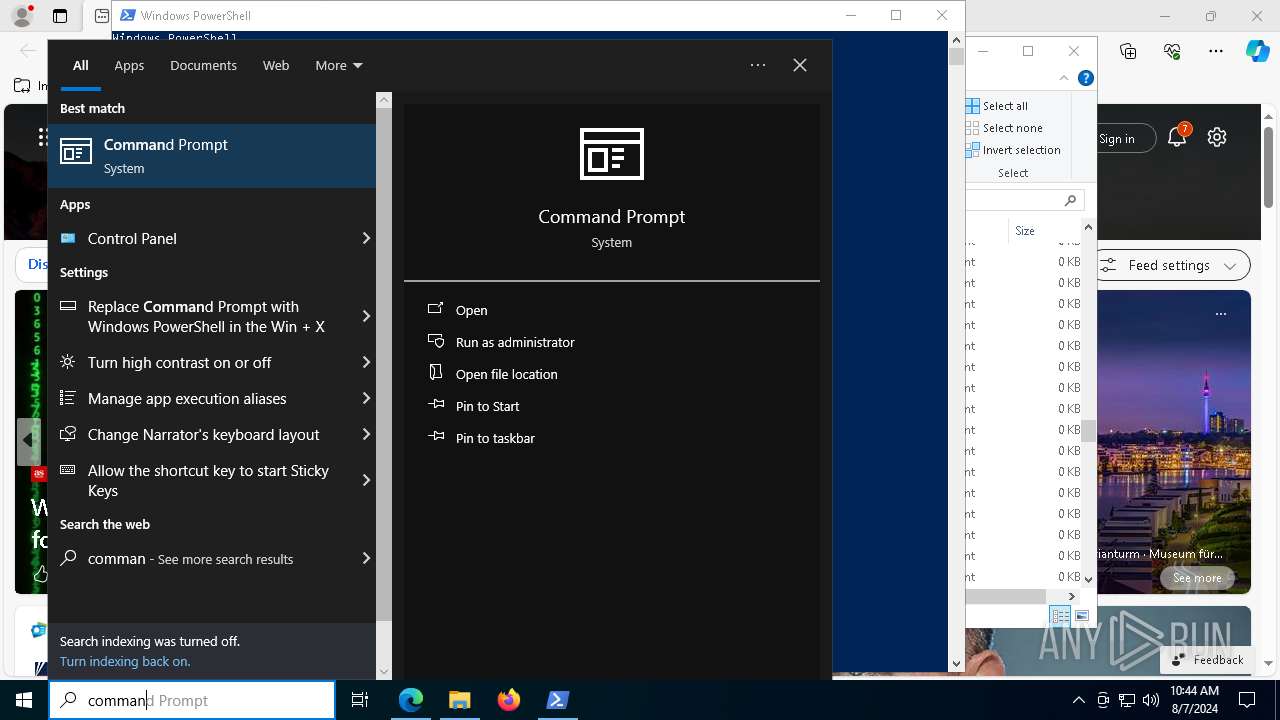Image resolution: width=1280 pixels, height=720 pixels.
Task: Open the Windows Start button
Action: tap(24, 700)
